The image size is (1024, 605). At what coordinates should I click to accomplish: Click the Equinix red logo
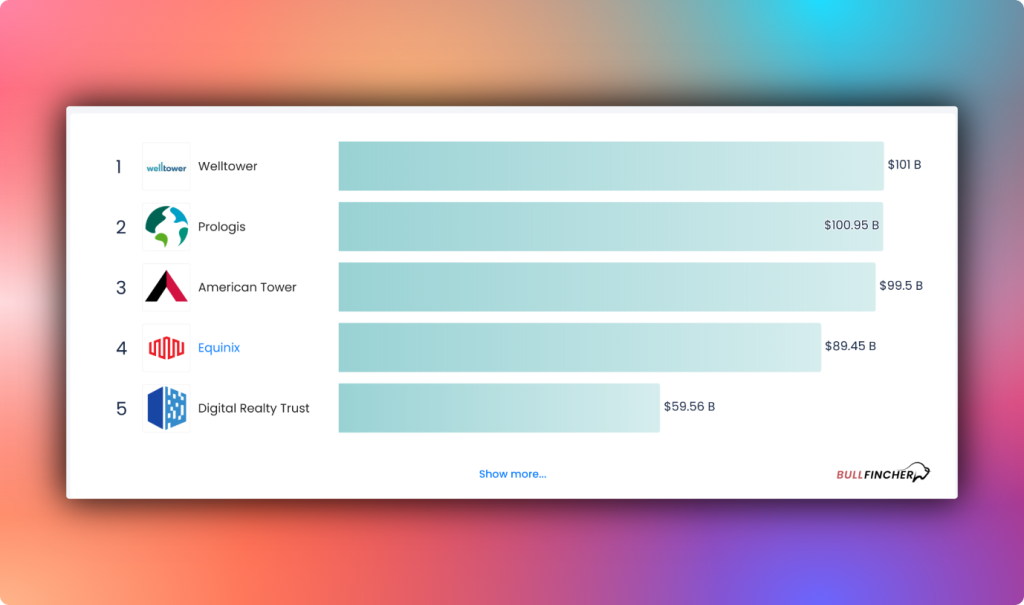click(167, 348)
